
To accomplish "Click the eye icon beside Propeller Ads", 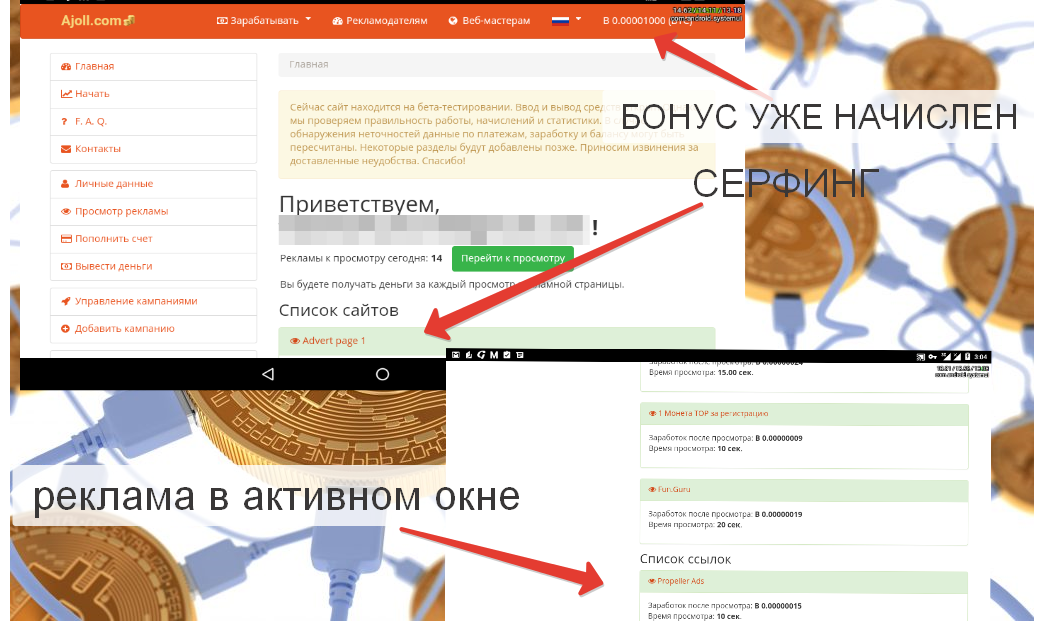I will click(x=652, y=581).
